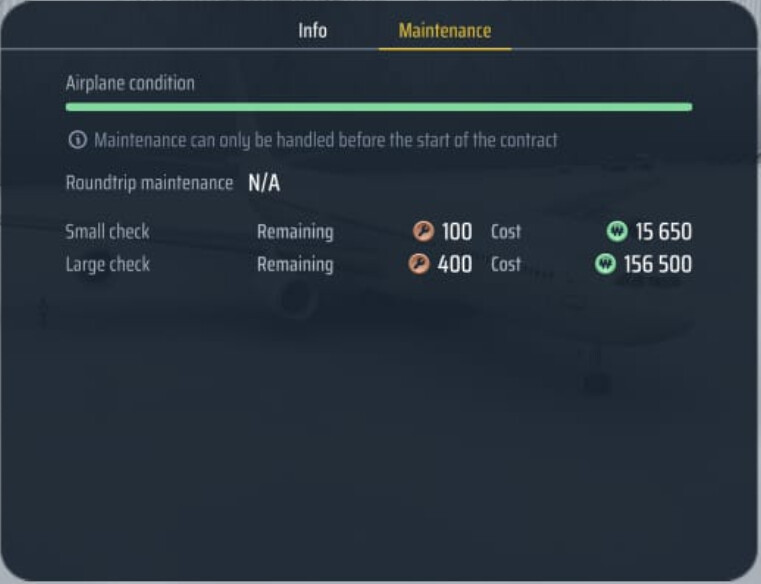Screen dimensions: 761x584
Task: Click the Large check cost value 156 500
Action: tap(658, 265)
